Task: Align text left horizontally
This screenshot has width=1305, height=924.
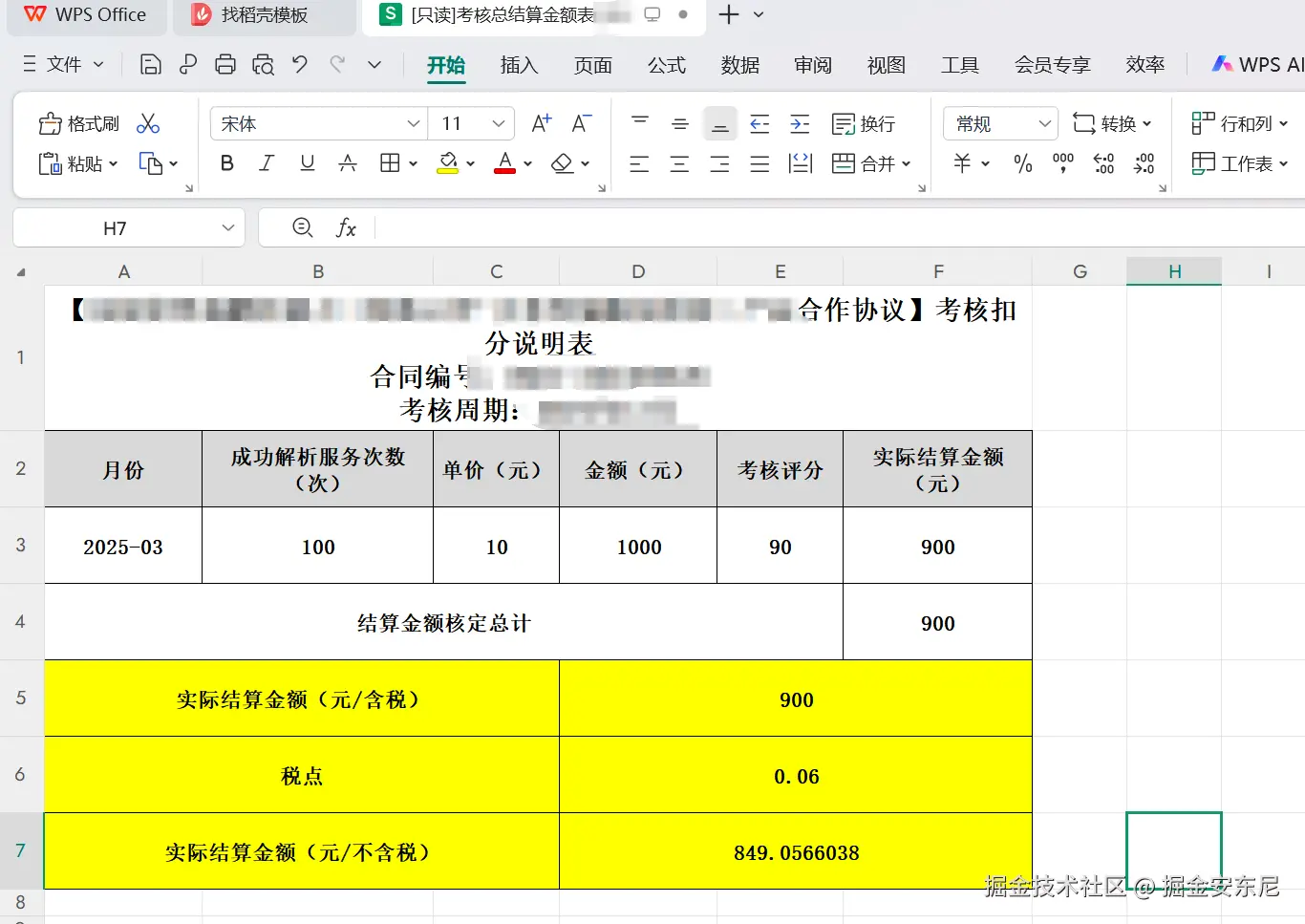Action: [x=639, y=163]
